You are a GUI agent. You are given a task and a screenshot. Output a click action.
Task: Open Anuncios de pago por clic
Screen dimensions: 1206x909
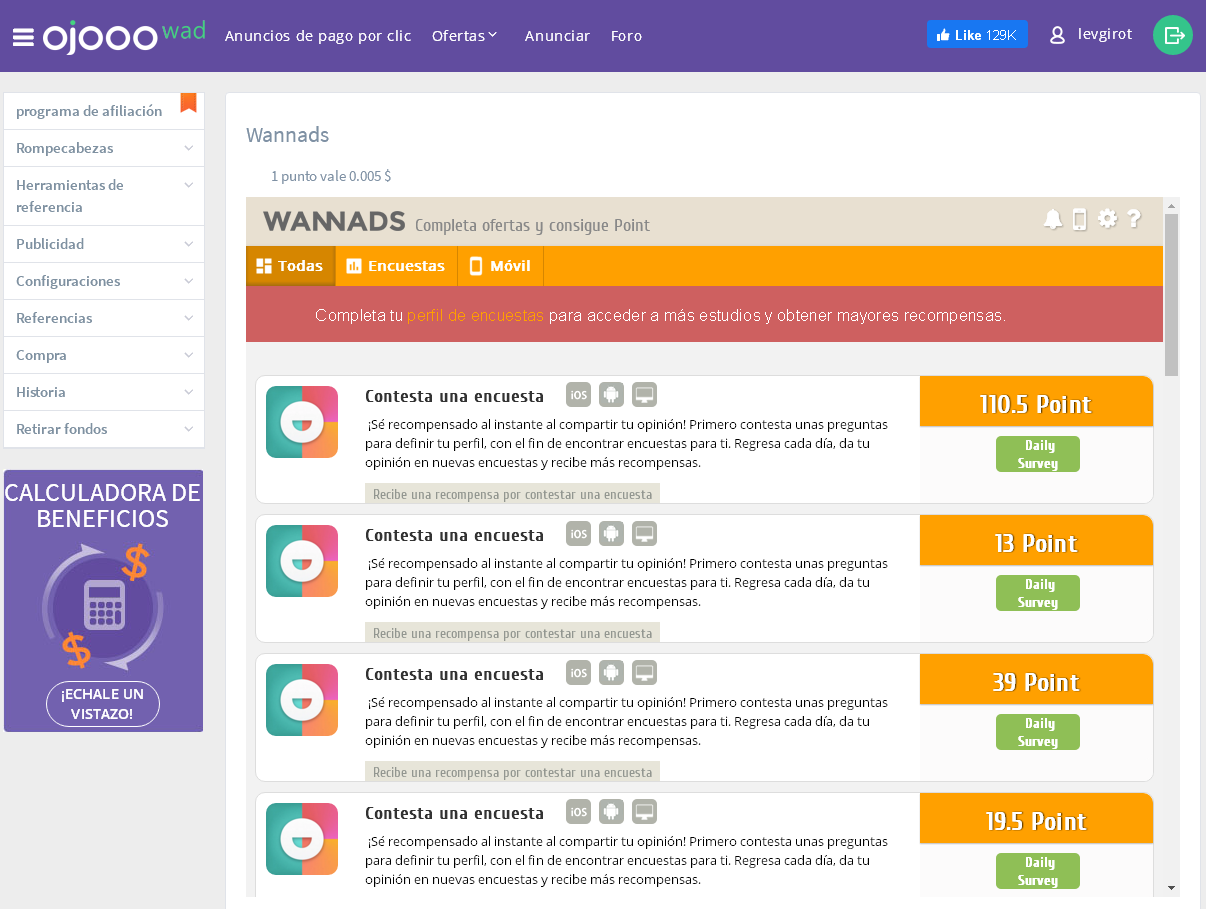318,36
